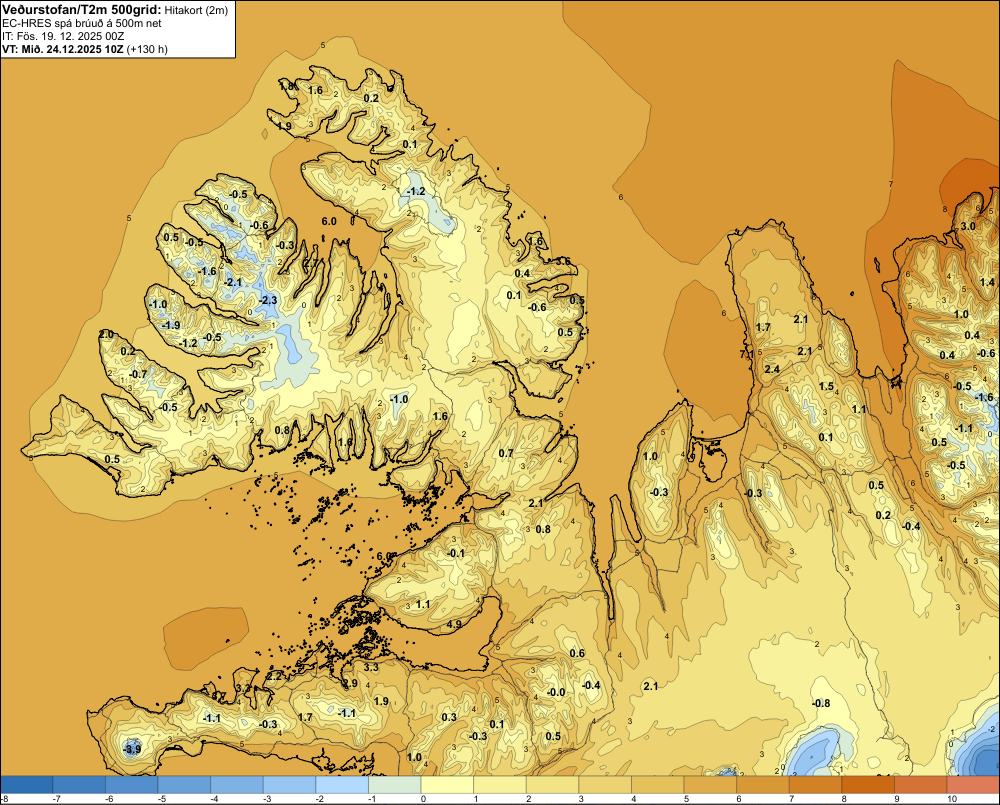Click the temperature value '3.0' on the map
Image resolution: width=1000 pixels, height=805 pixels.
click(968, 226)
